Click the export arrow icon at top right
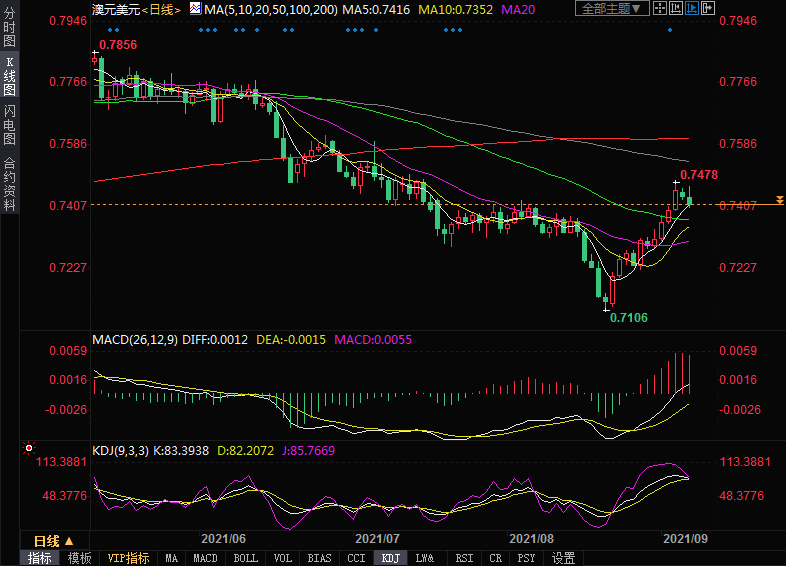The image size is (786, 566). pyautogui.click(x=710, y=9)
